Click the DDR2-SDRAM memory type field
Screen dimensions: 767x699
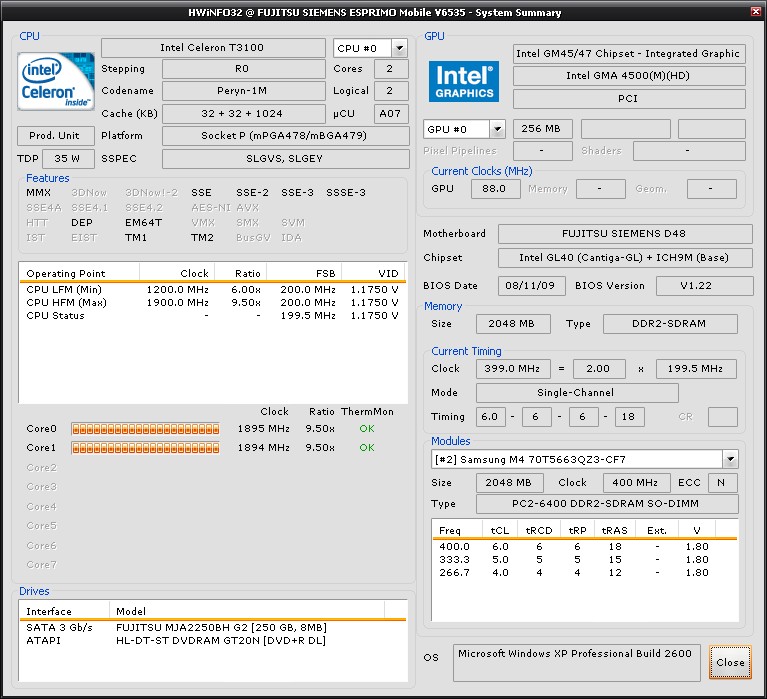[x=670, y=324]
